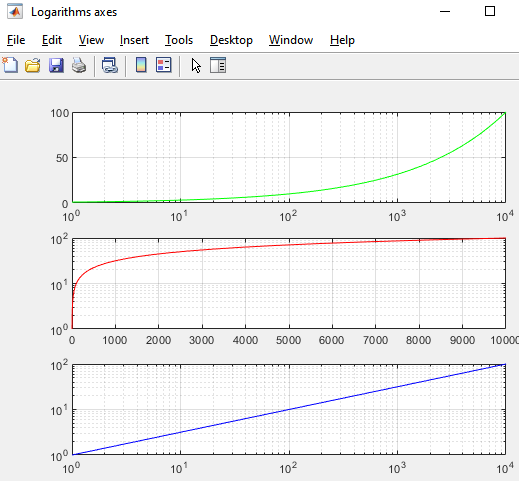Click the 100 y-axis label on the top plot

(60, 113)
